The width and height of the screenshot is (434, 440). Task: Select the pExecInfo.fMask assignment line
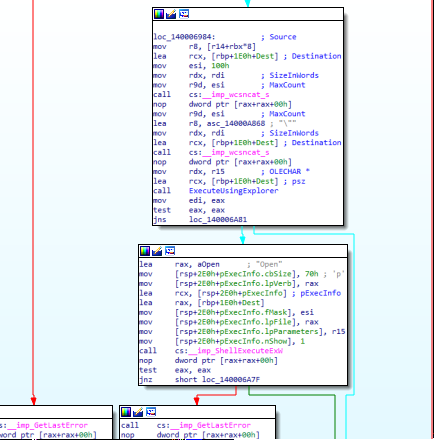tap(226, 312)
